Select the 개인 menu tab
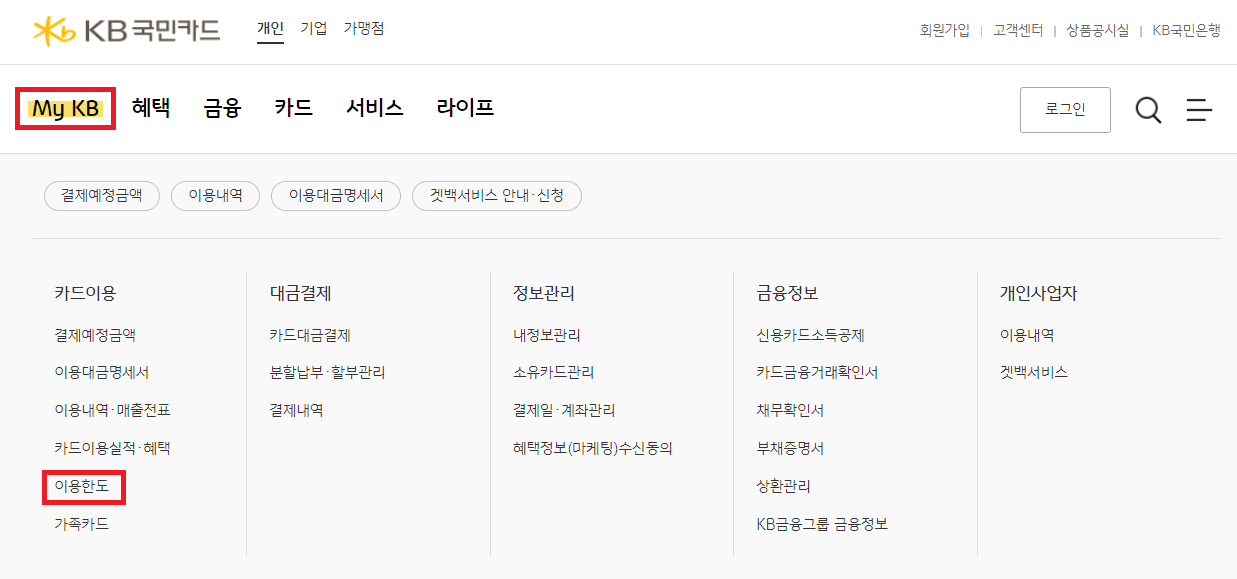Image resolution: width=1237 pixels, height=579 pixels. pyautogui.click(x=270, y=28)
